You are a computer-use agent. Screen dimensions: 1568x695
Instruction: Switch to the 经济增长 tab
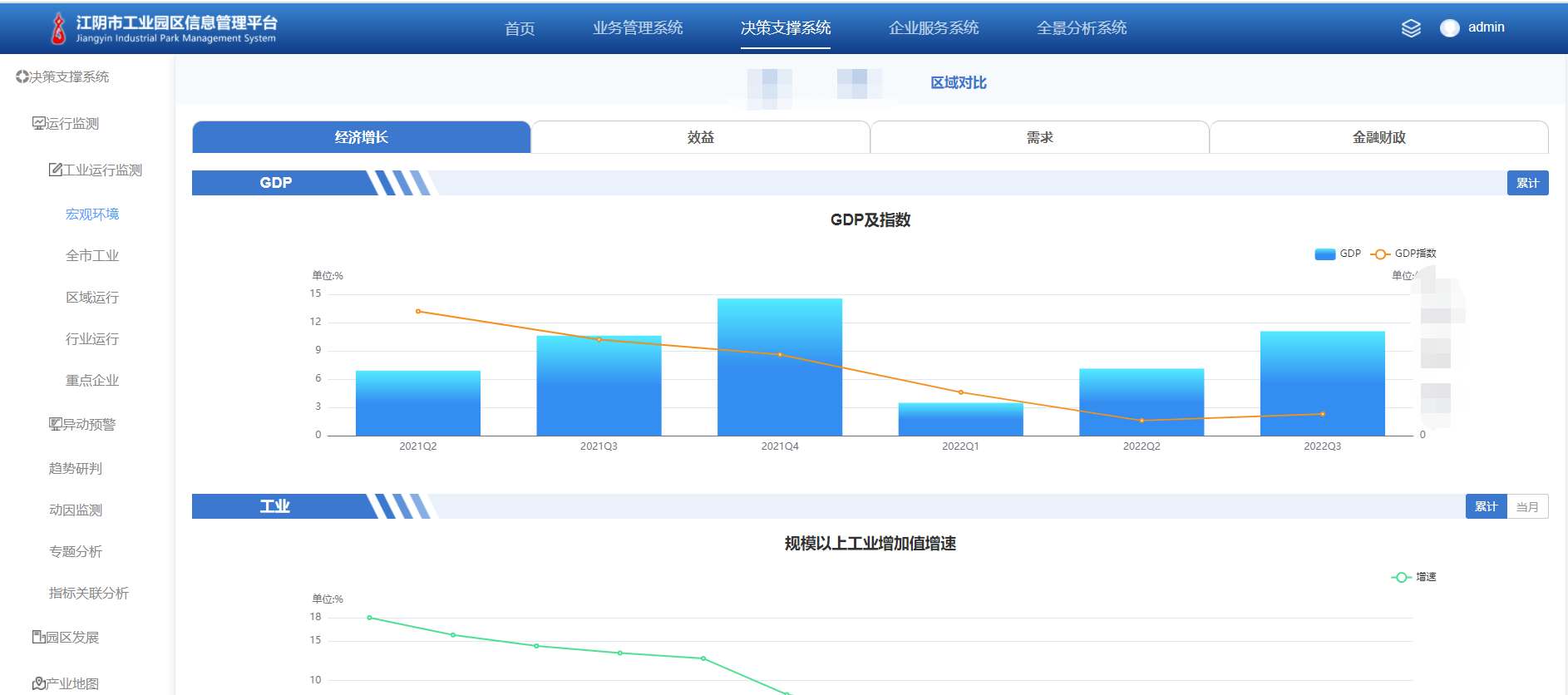pyautogui.click(x=362, y=137)
